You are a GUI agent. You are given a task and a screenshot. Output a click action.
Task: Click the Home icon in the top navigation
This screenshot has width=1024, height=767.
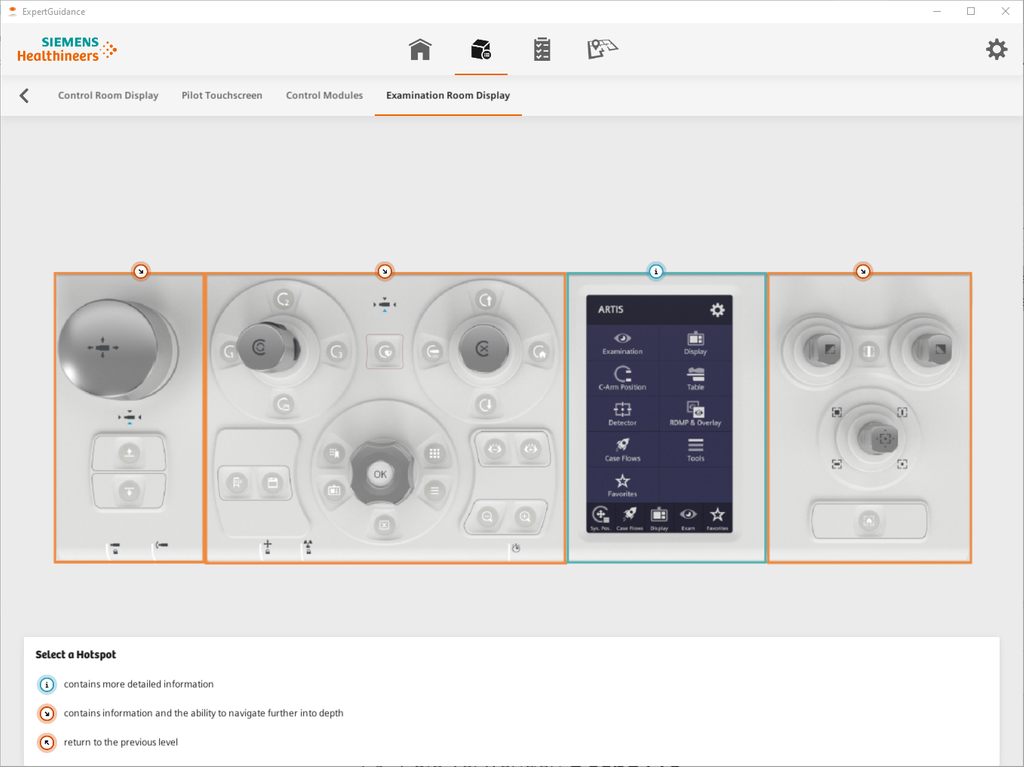coord(420,48)
